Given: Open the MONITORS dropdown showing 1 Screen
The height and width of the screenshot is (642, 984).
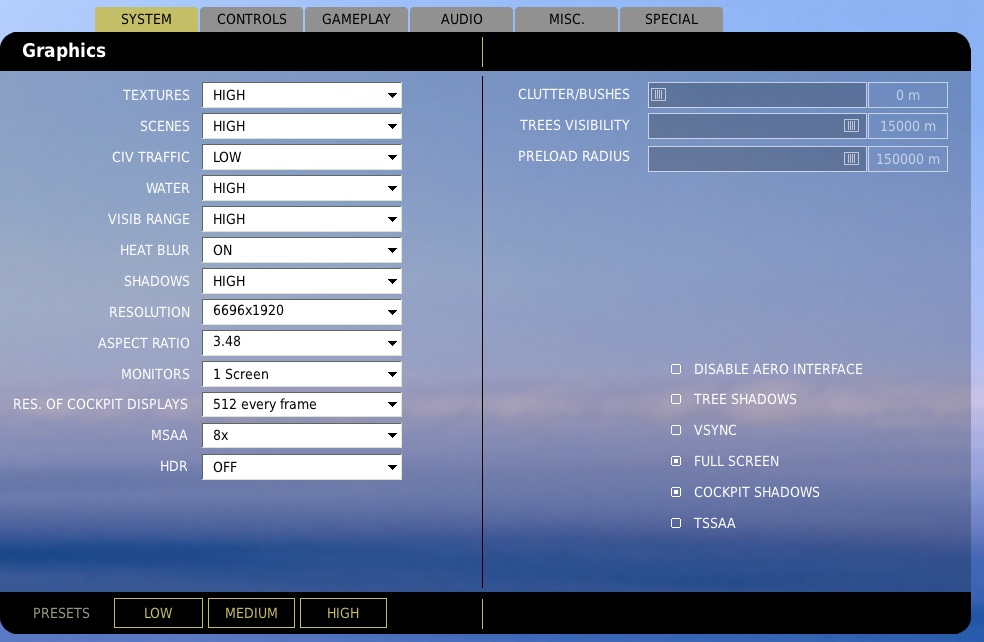Looking at the screenshot, I should click(x=302, y=374).
